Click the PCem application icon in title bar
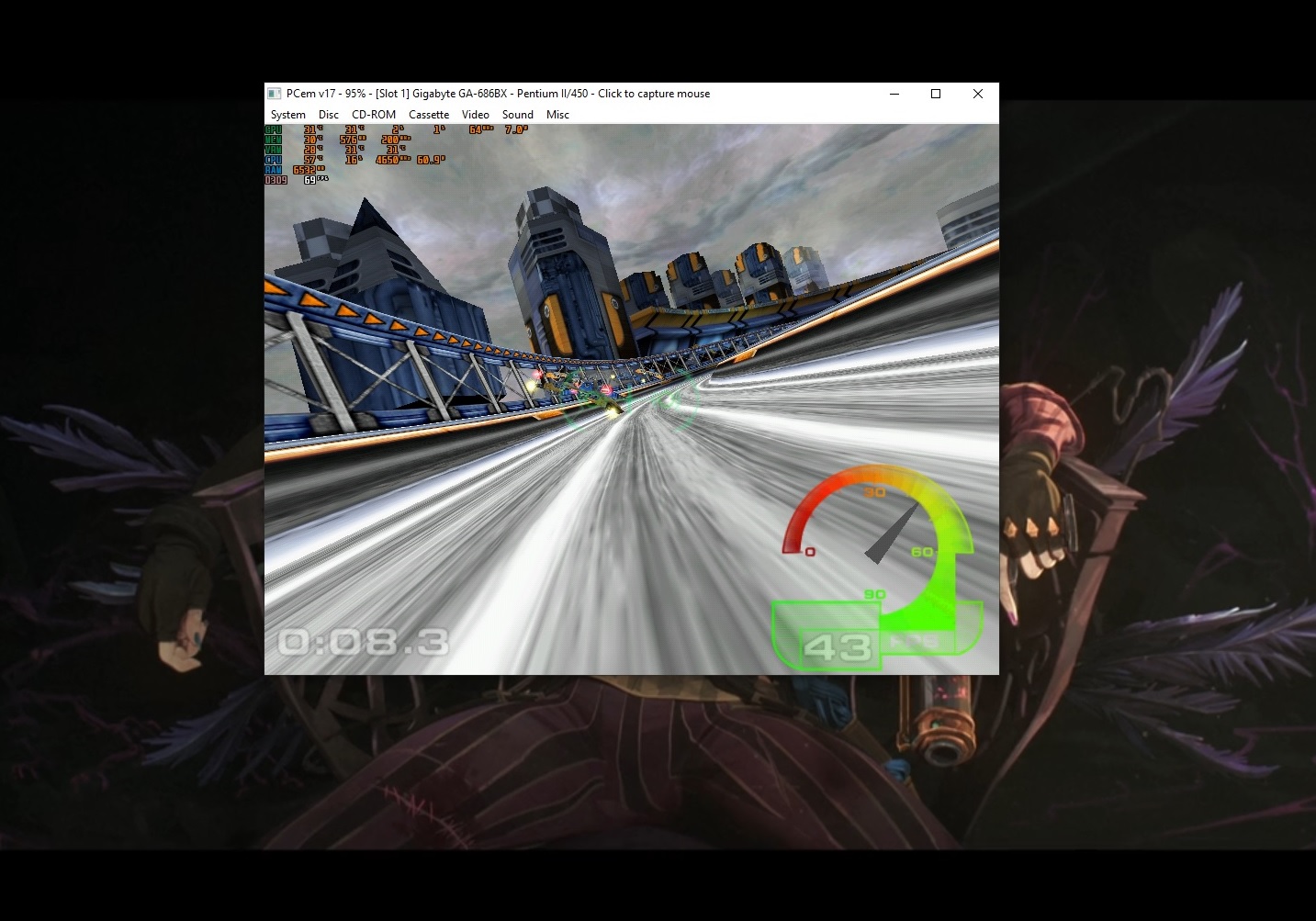 click(x=274, y=94)
